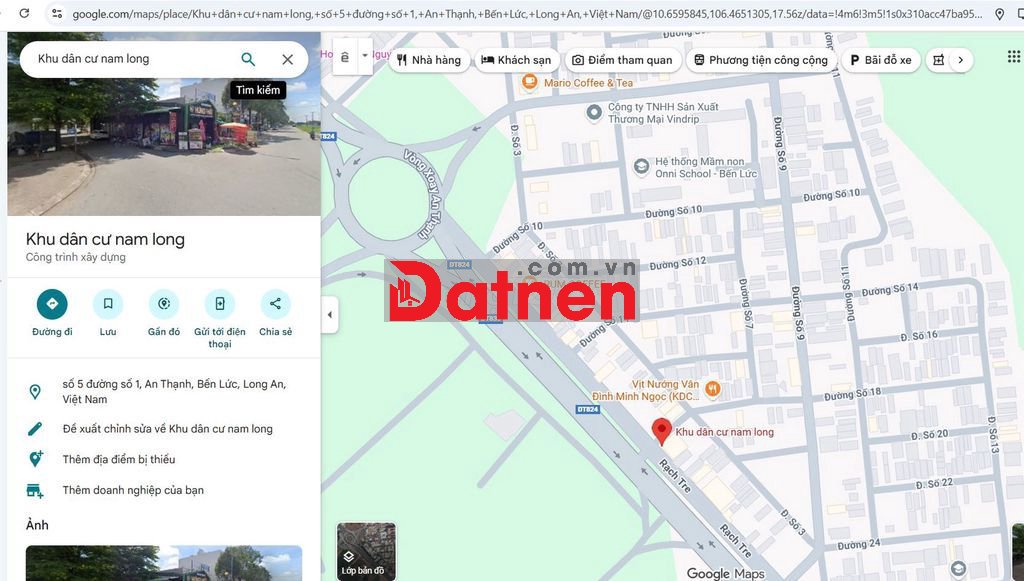Click Đề xuất chỉnh sửa link

(x=167, y=429)
